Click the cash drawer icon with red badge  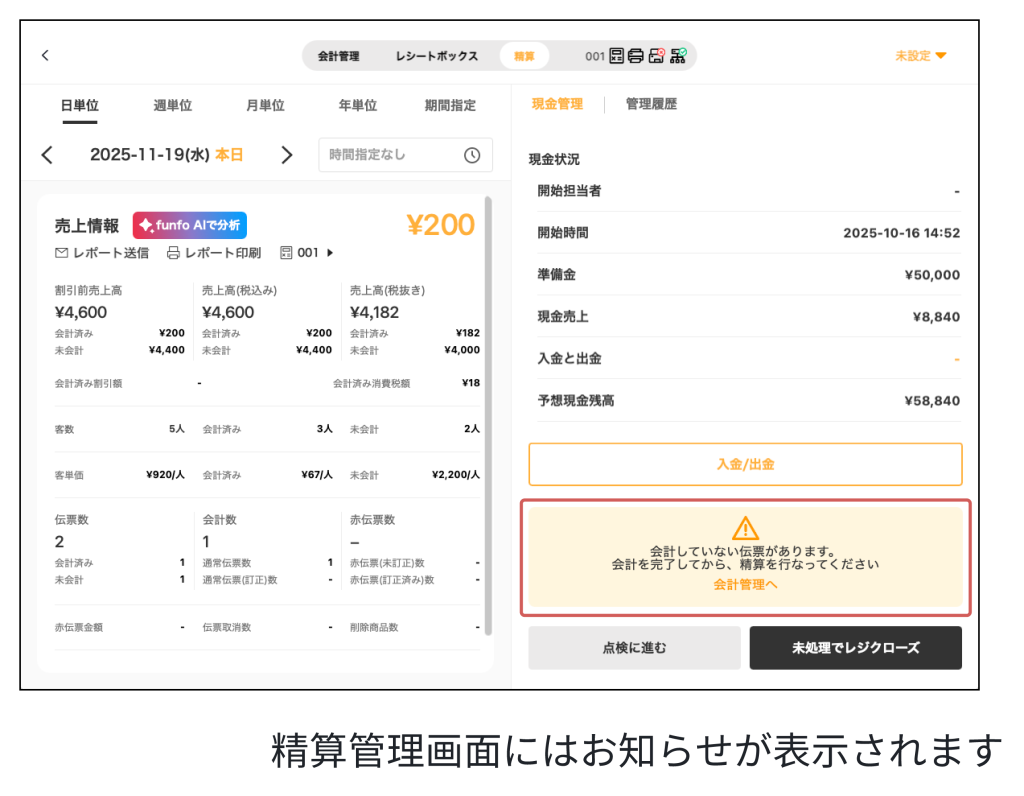(x=657, y=56)
